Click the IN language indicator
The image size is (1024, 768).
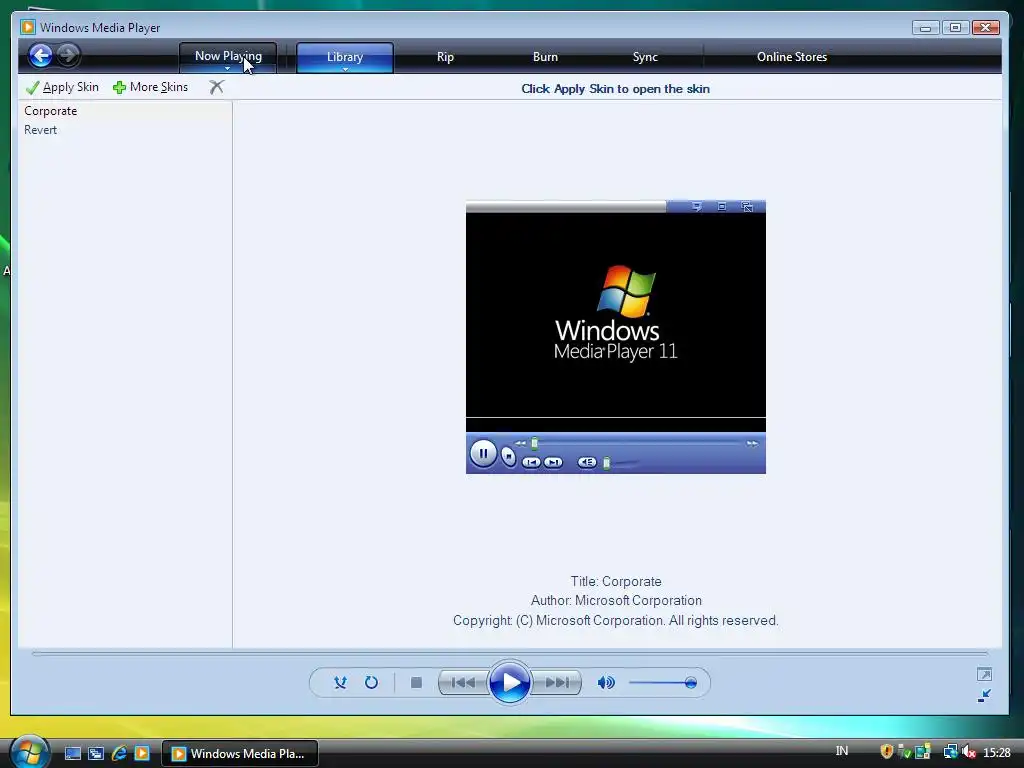842,752
